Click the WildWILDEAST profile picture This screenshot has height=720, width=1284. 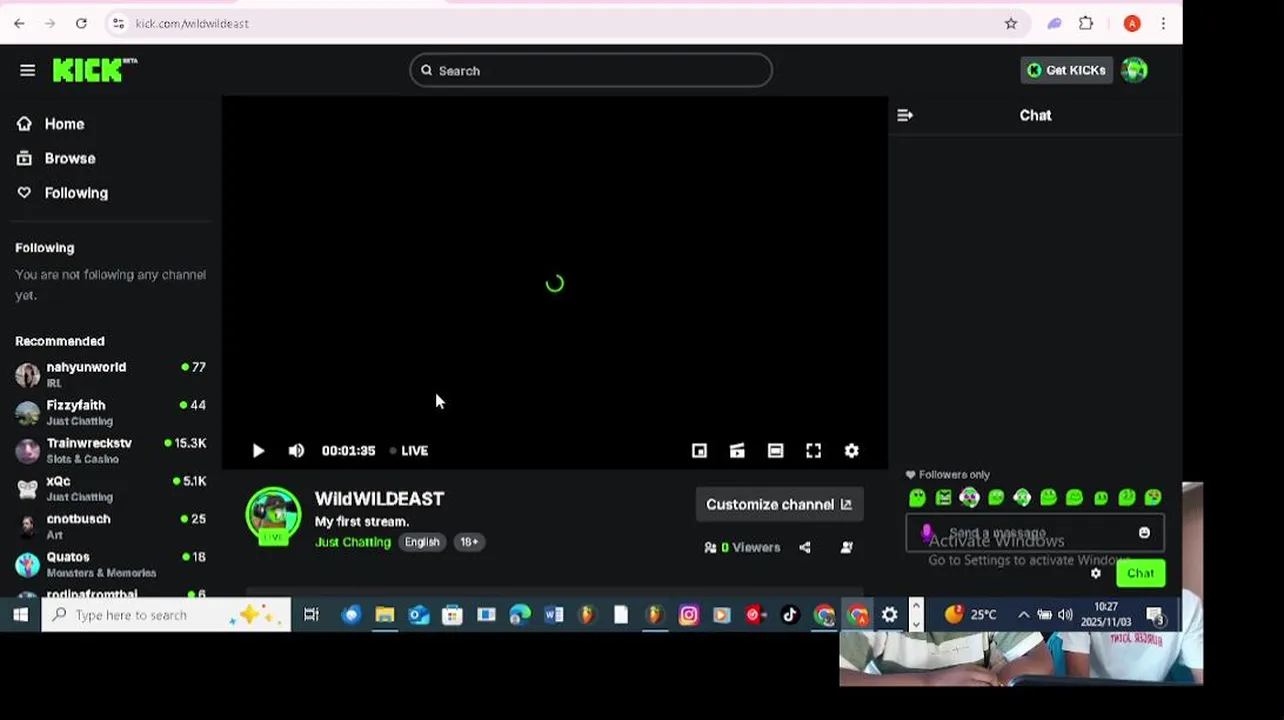273,516
